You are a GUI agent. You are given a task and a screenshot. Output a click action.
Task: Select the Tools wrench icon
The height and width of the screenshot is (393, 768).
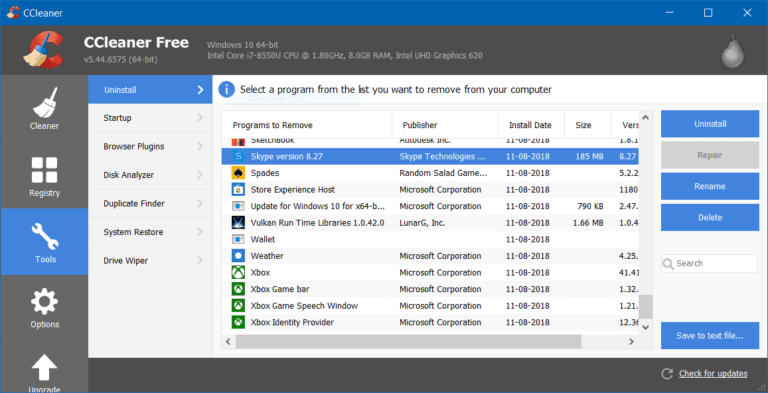(45, 236)
